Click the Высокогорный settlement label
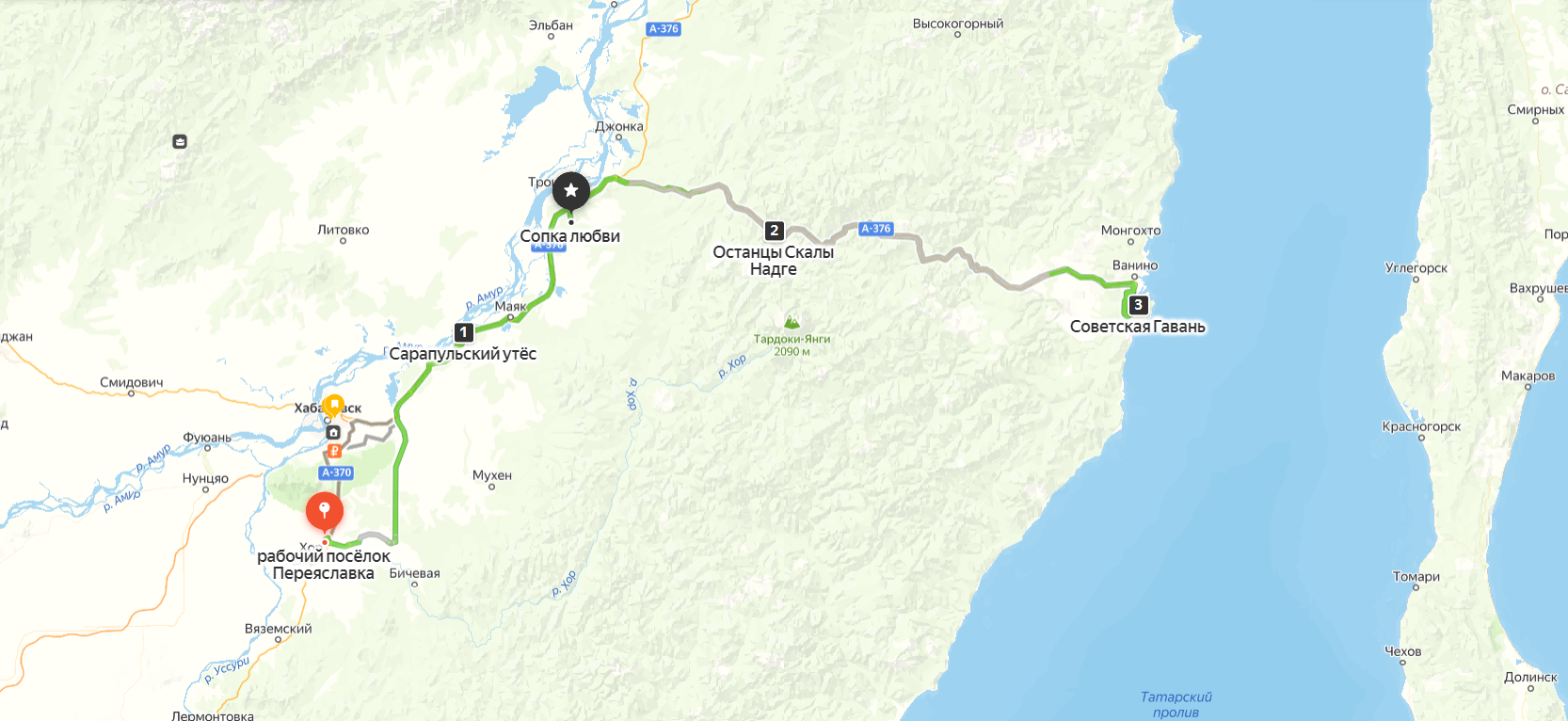Image resolution: width=1568 pixels, height=721 pixels. tap(958, 24)
